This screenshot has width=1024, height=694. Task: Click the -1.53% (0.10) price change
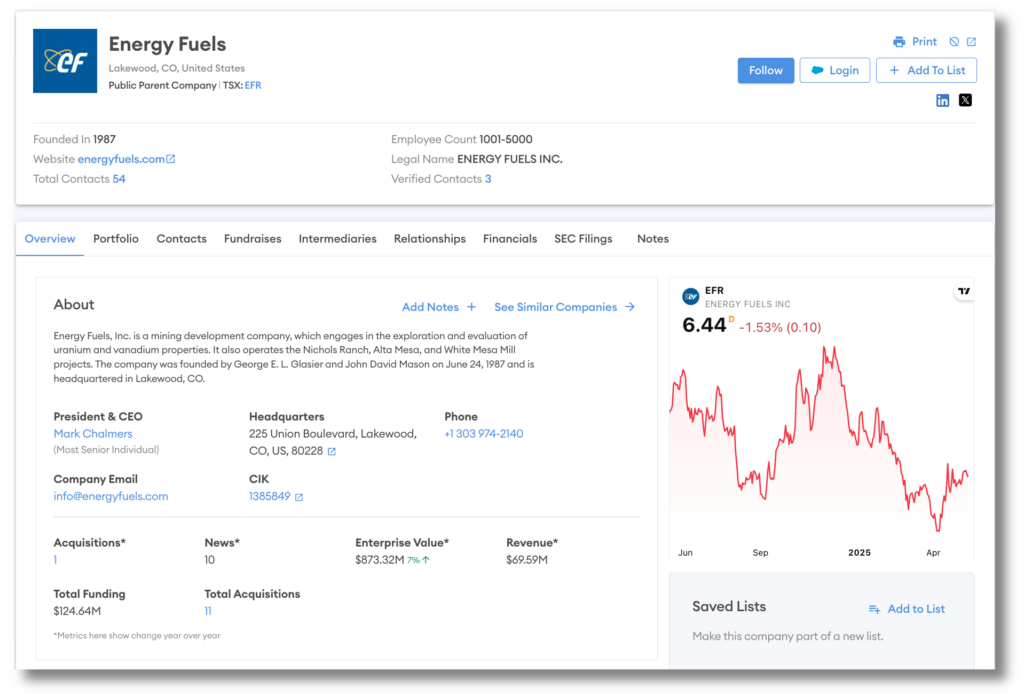(780, 328)
